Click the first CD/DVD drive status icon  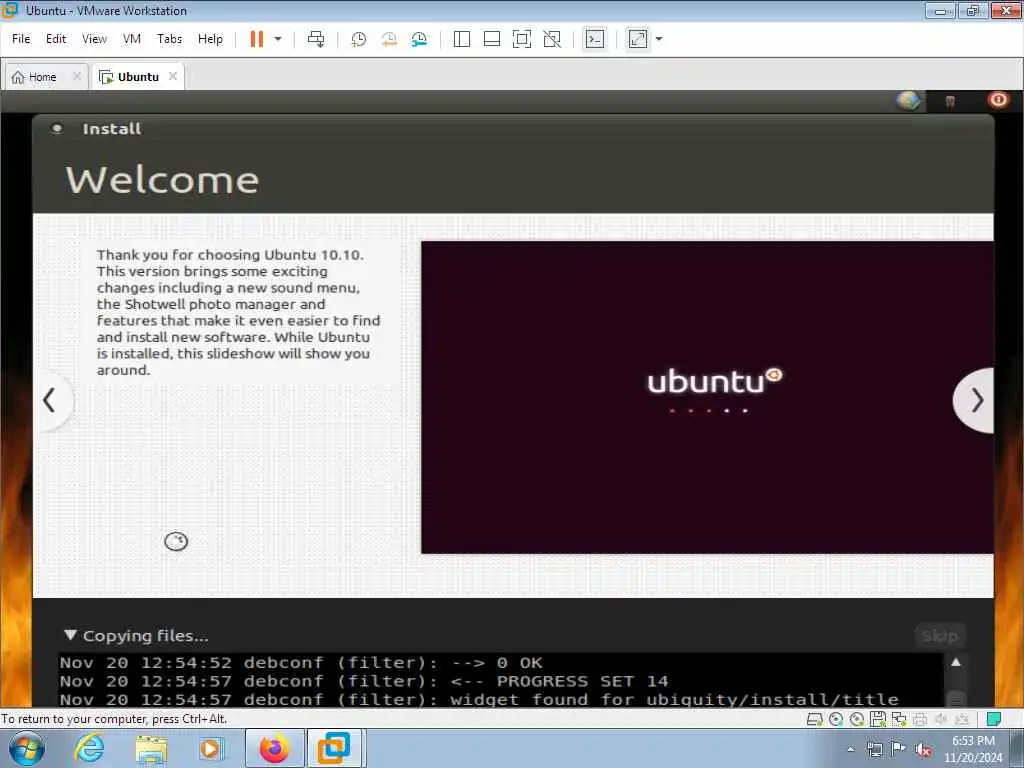point(835,719)
